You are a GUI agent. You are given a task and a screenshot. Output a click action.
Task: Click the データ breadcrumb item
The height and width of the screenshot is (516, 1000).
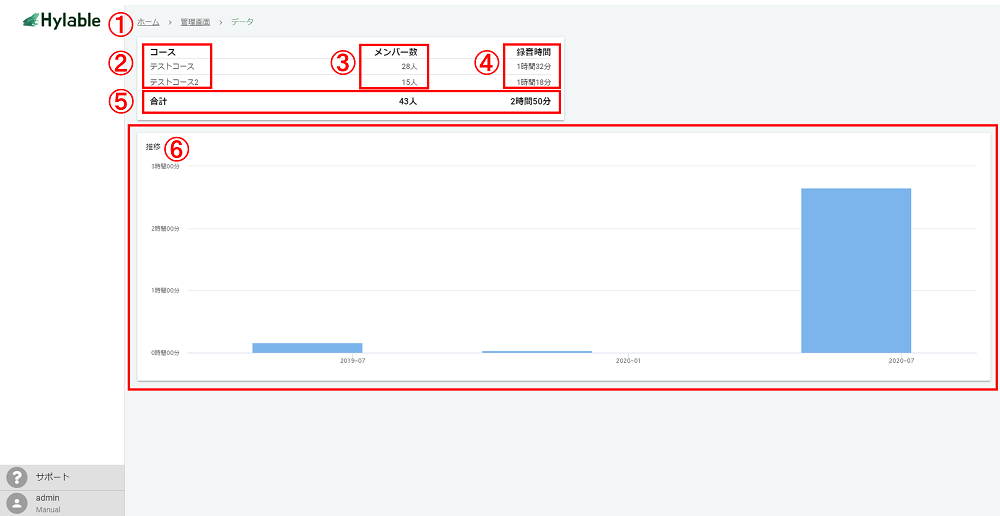click(x=242, y=21)
